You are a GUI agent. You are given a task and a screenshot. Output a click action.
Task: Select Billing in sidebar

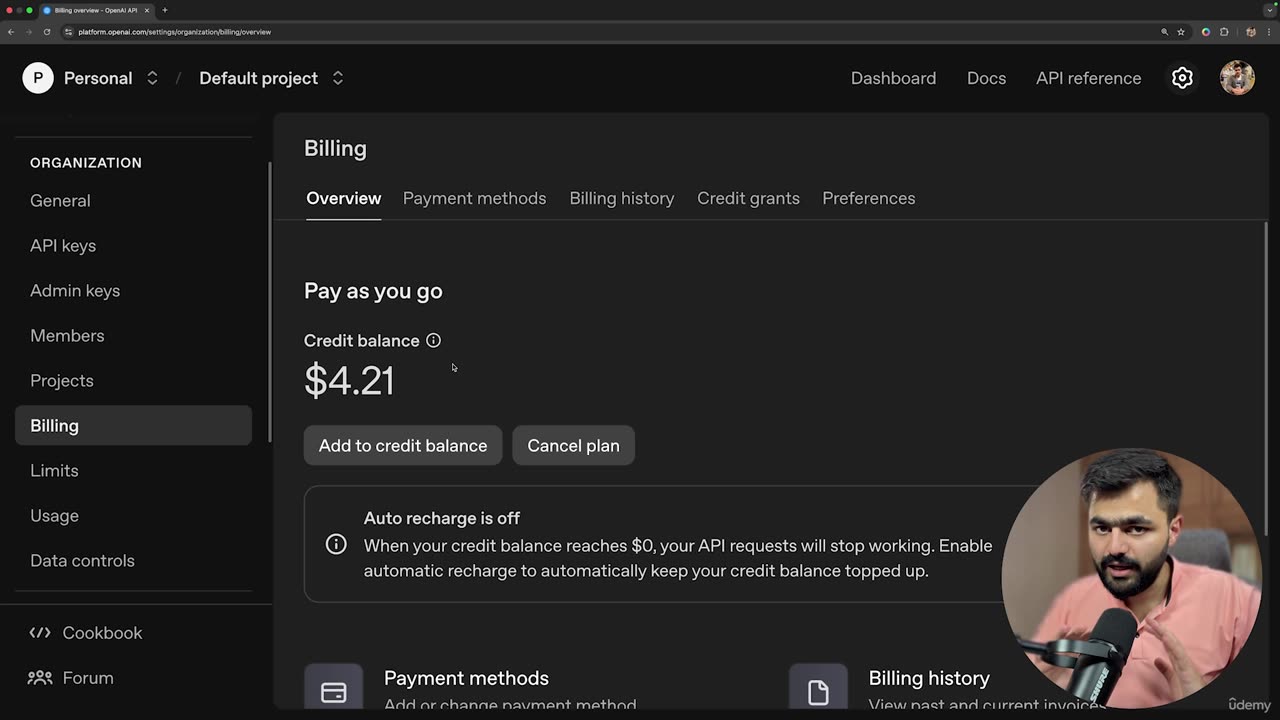(133, 425)
